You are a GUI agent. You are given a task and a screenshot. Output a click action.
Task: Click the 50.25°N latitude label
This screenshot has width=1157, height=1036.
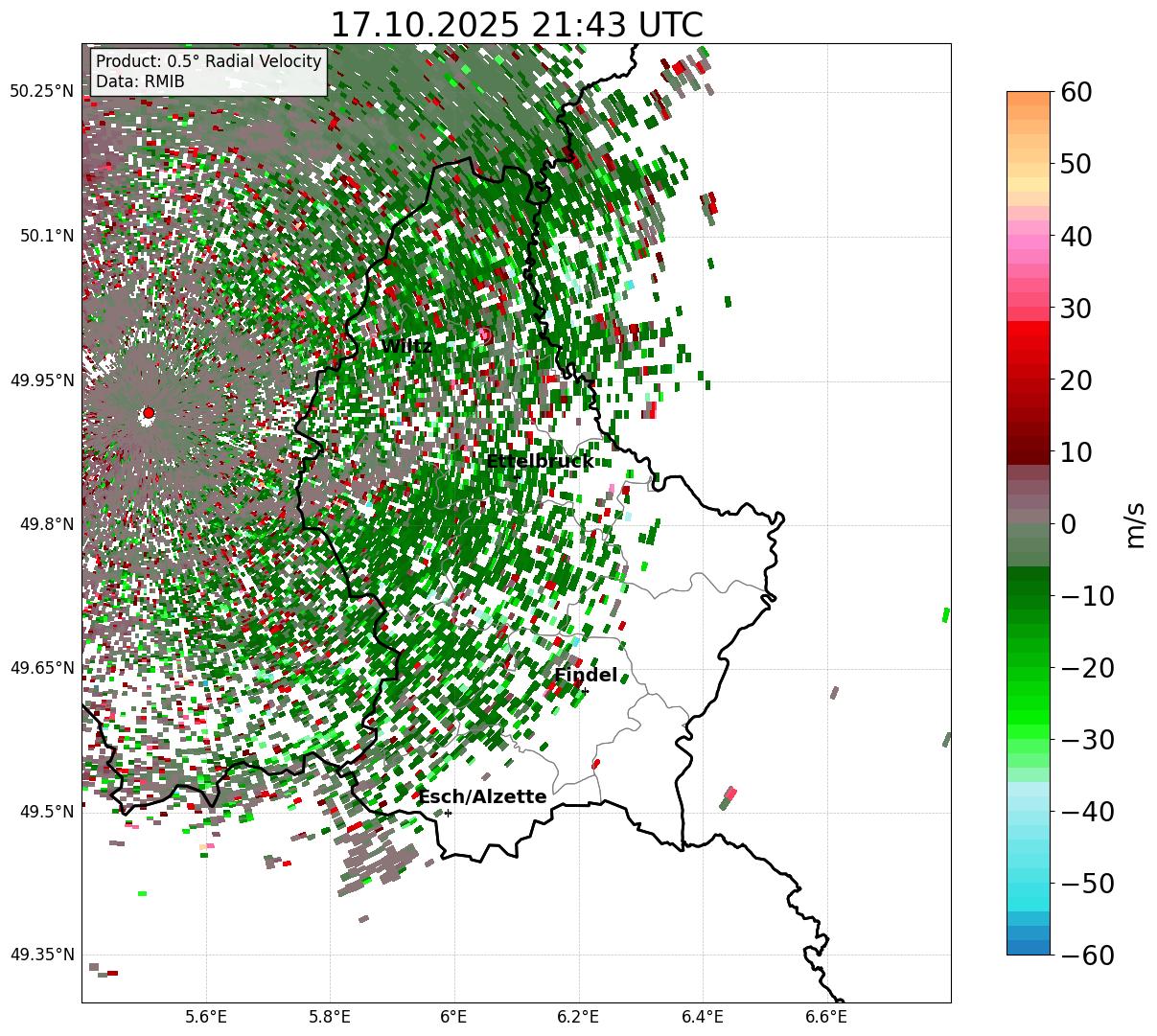point(41,92)
